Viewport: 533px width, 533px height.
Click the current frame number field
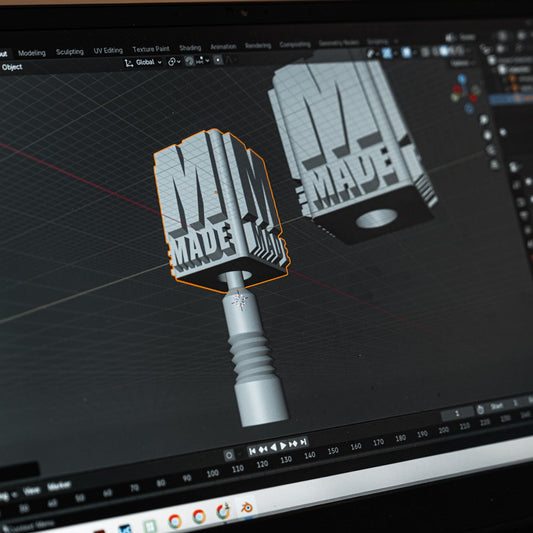pos(457,413)
